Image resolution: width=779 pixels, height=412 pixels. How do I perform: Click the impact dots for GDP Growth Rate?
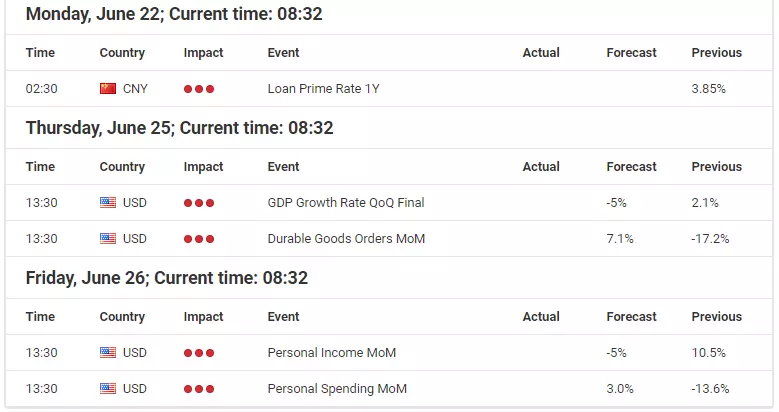[x=199, y=203]
